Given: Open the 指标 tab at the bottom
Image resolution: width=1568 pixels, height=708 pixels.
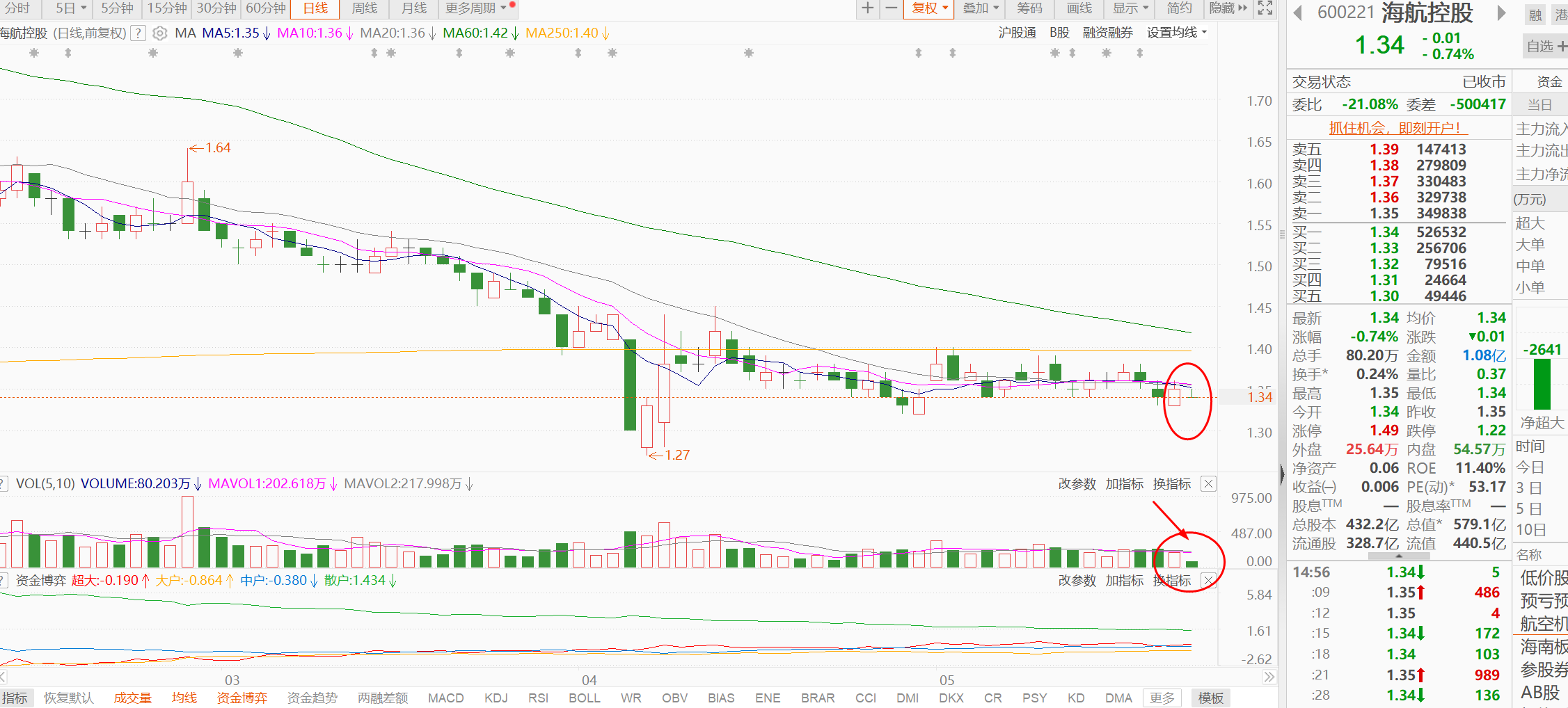Looking at the screenshot, I should click(15, 698).
